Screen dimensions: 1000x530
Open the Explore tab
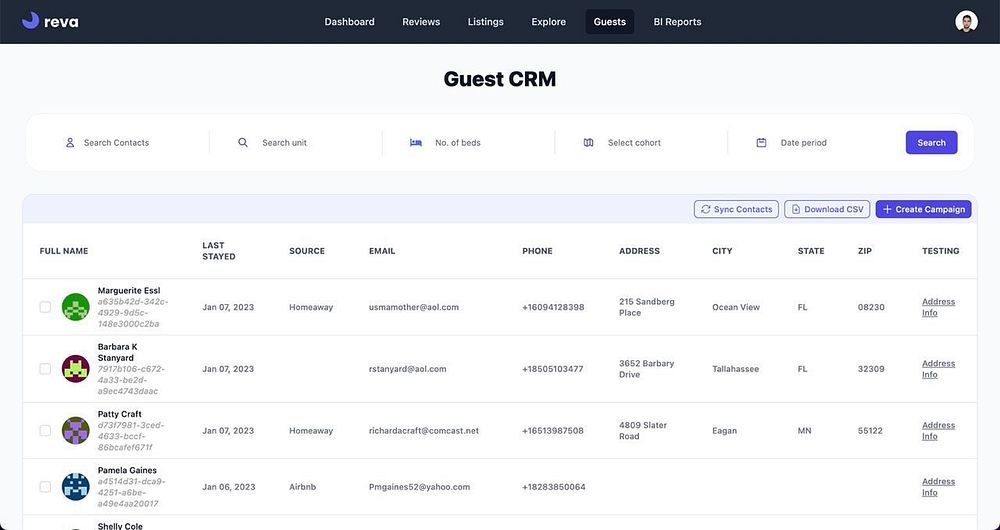(548, 22)
